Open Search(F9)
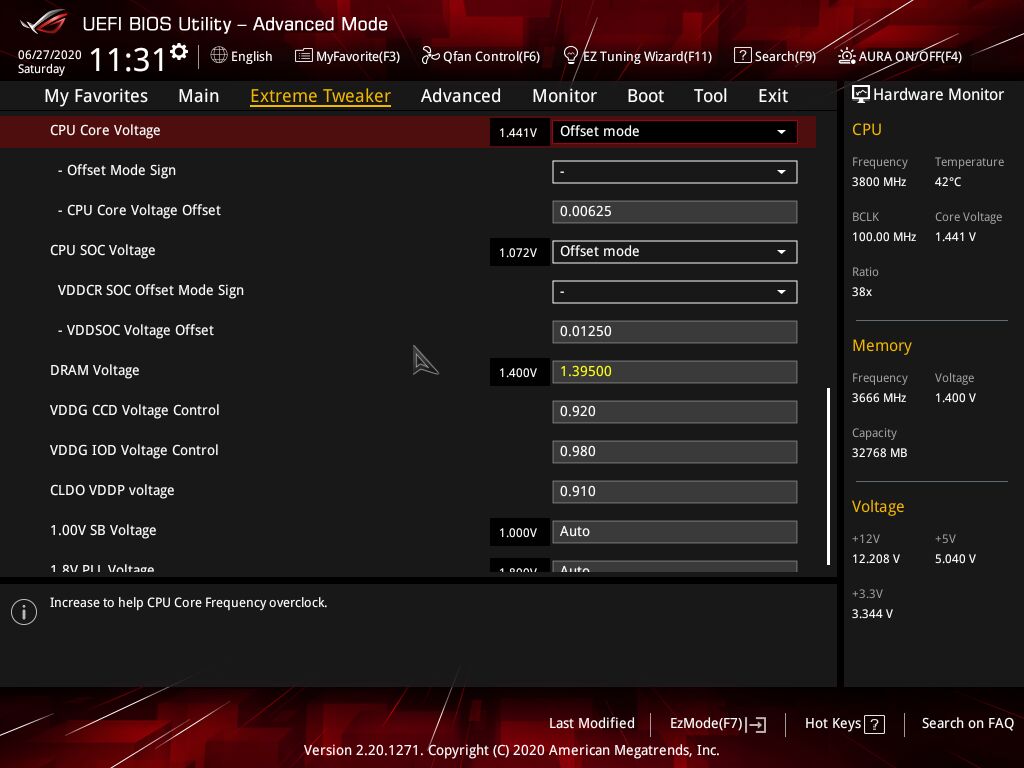The width and height of the screenshot is (1024, 768). (785, 56)
